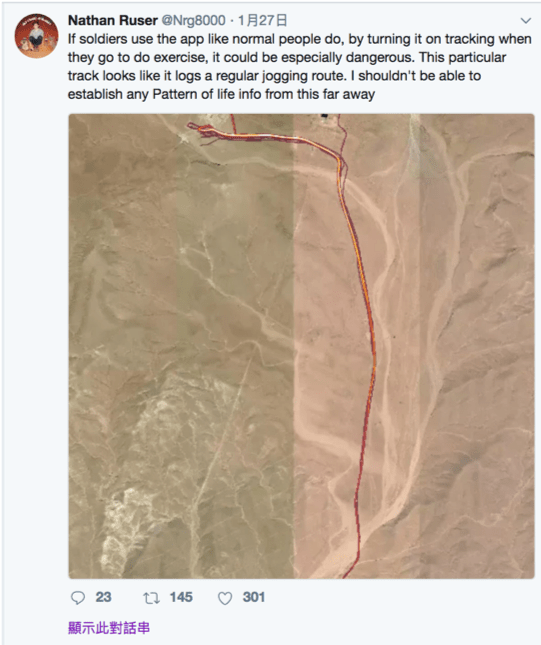Viewport: 541px width, 645px height.
Task: Click the tweet text about soldiers
Action: point(300,66)
